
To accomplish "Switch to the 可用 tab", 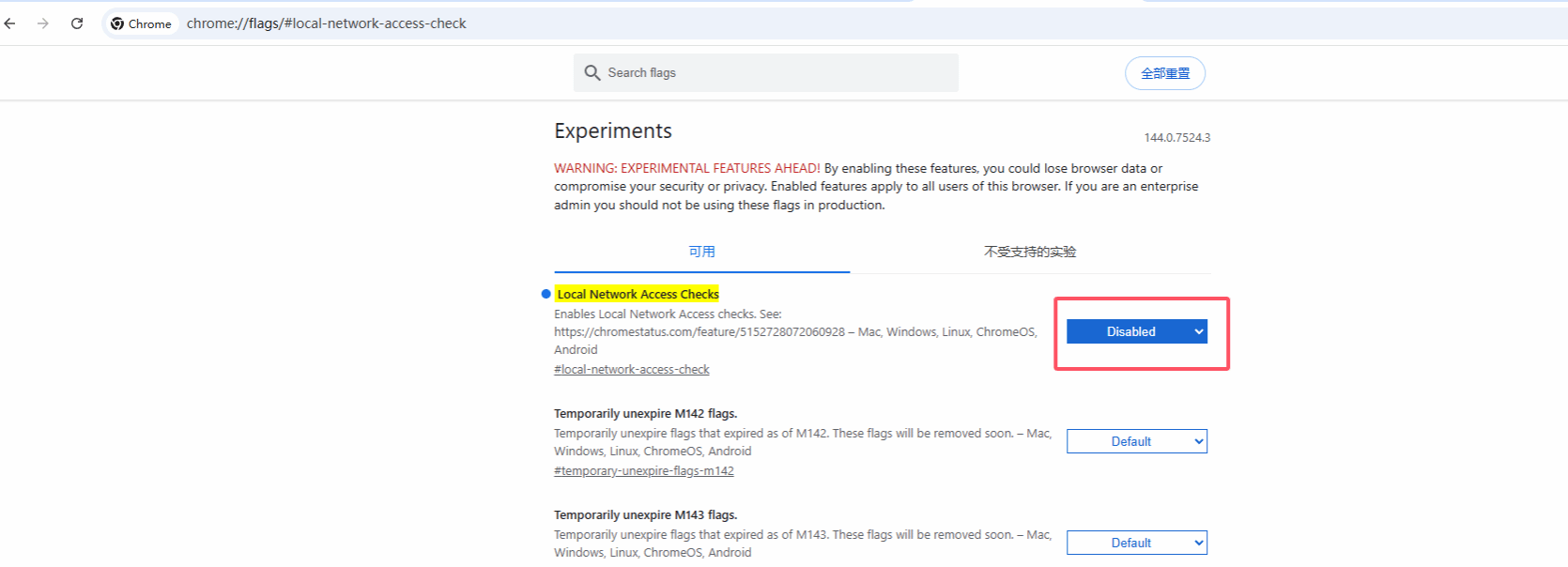I will (701, 252).
